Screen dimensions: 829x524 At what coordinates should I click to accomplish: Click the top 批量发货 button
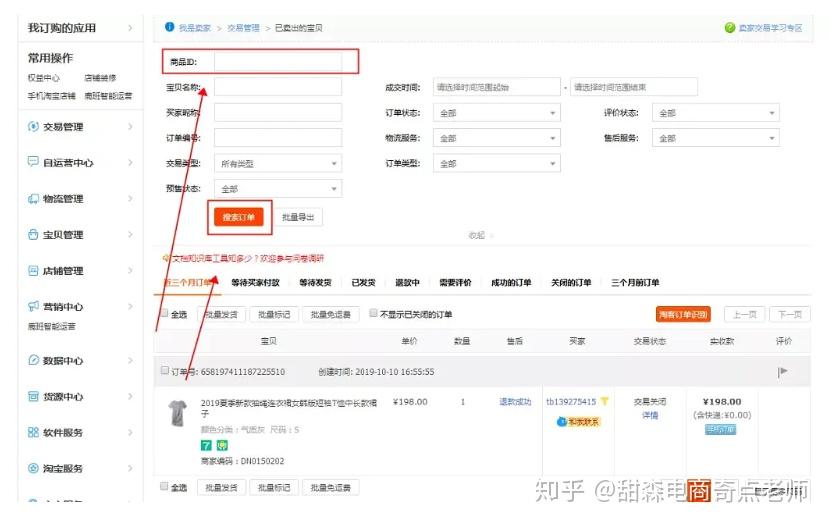(x=222, y=314)
